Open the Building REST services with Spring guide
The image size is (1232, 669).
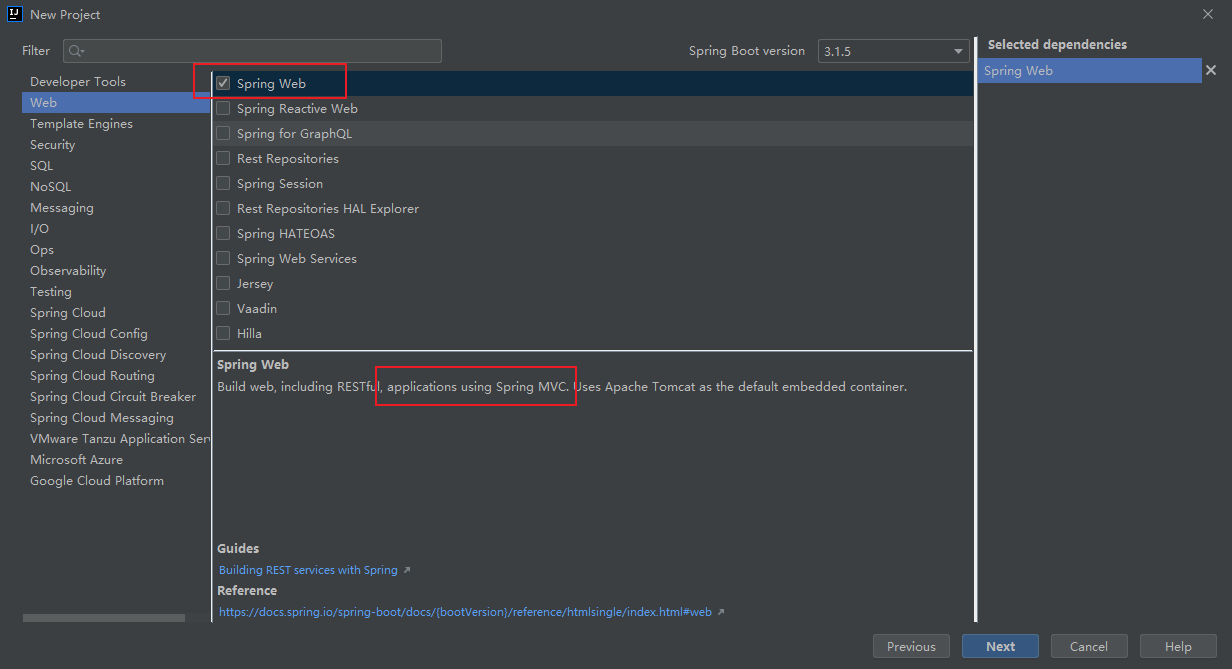coord(308,570)
